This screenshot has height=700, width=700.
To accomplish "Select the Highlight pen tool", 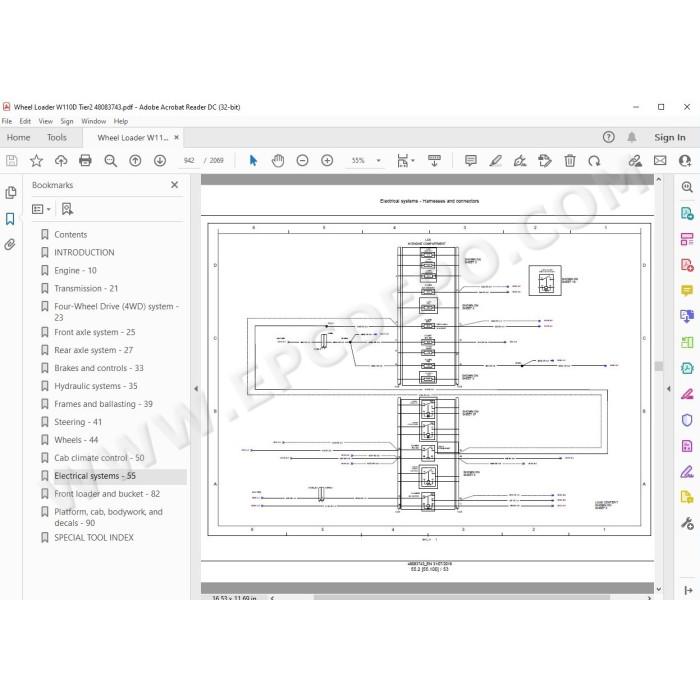I will click(496, 160).
